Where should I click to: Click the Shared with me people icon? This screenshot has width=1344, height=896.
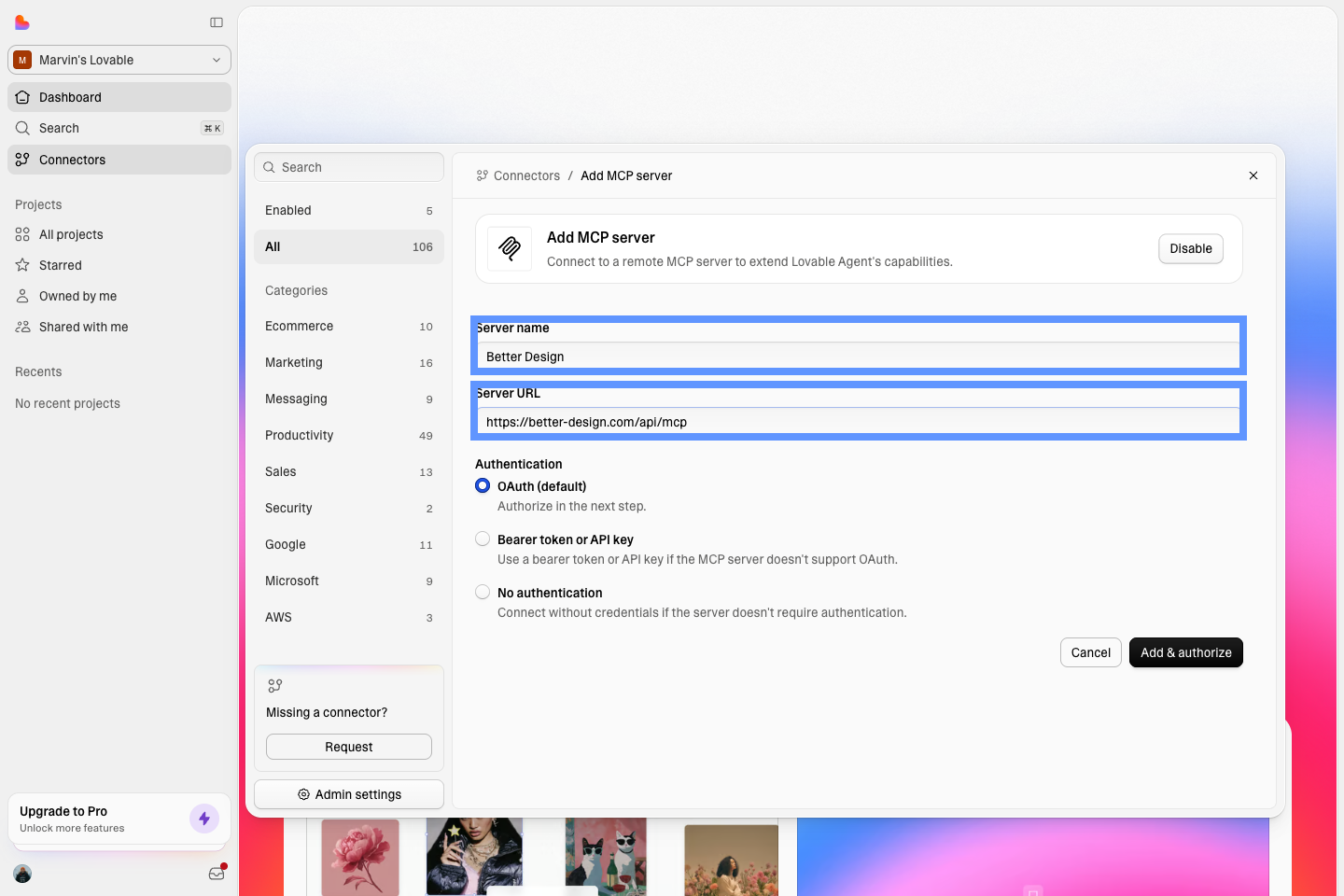pyautogui.click(x=22, y=327)
